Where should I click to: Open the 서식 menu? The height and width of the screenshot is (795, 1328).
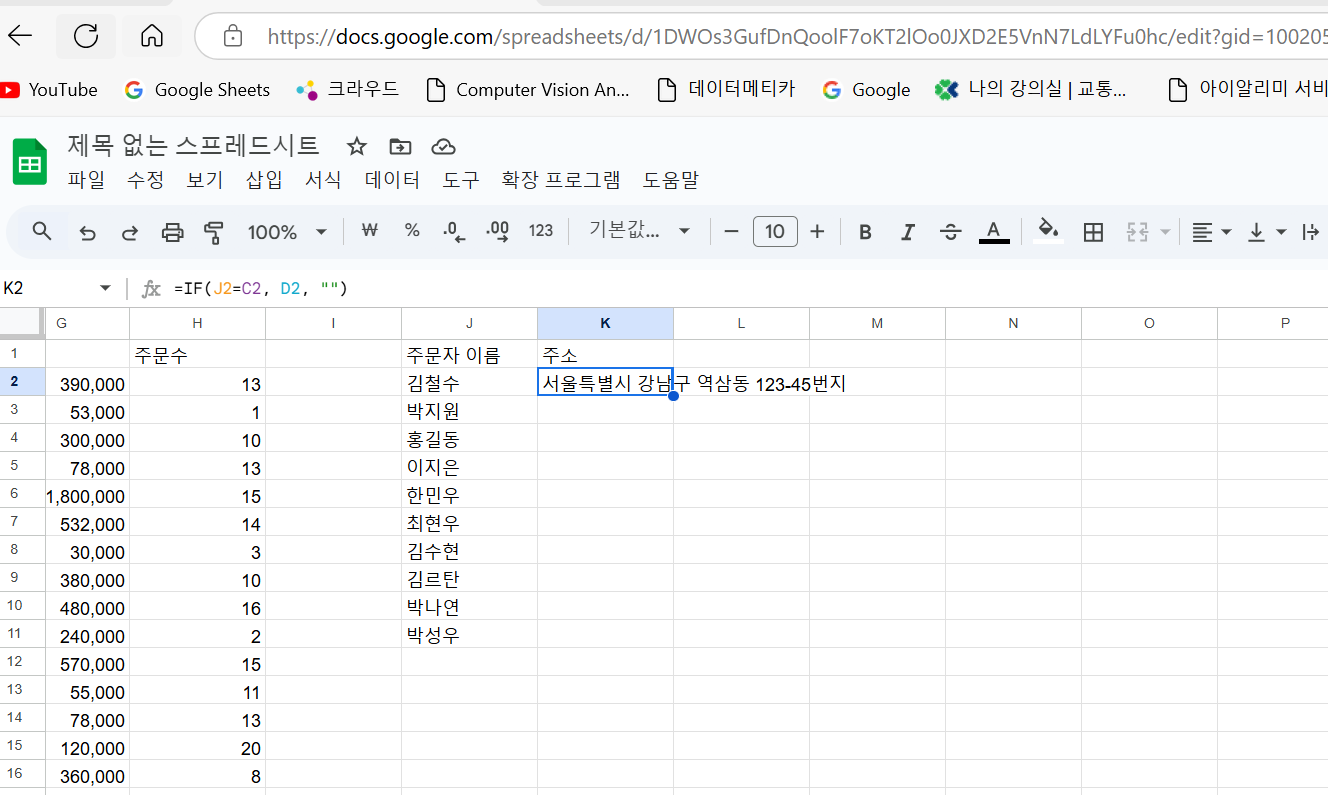323,180
